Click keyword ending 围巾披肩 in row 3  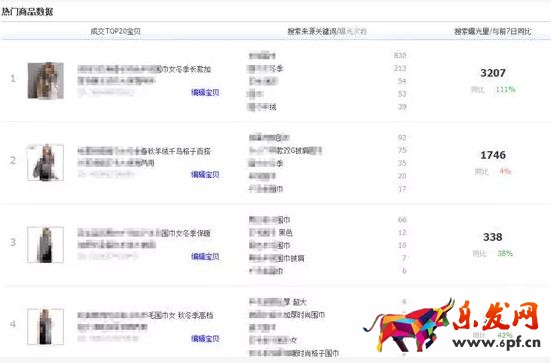(x=277, y=258)
